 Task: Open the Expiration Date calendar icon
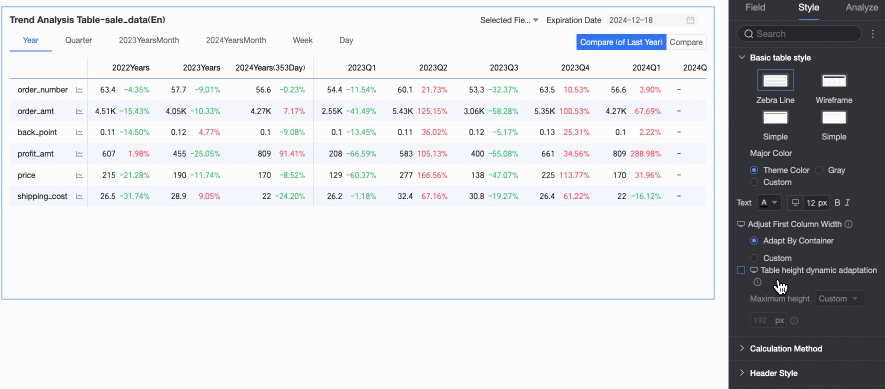click(690, 20)
